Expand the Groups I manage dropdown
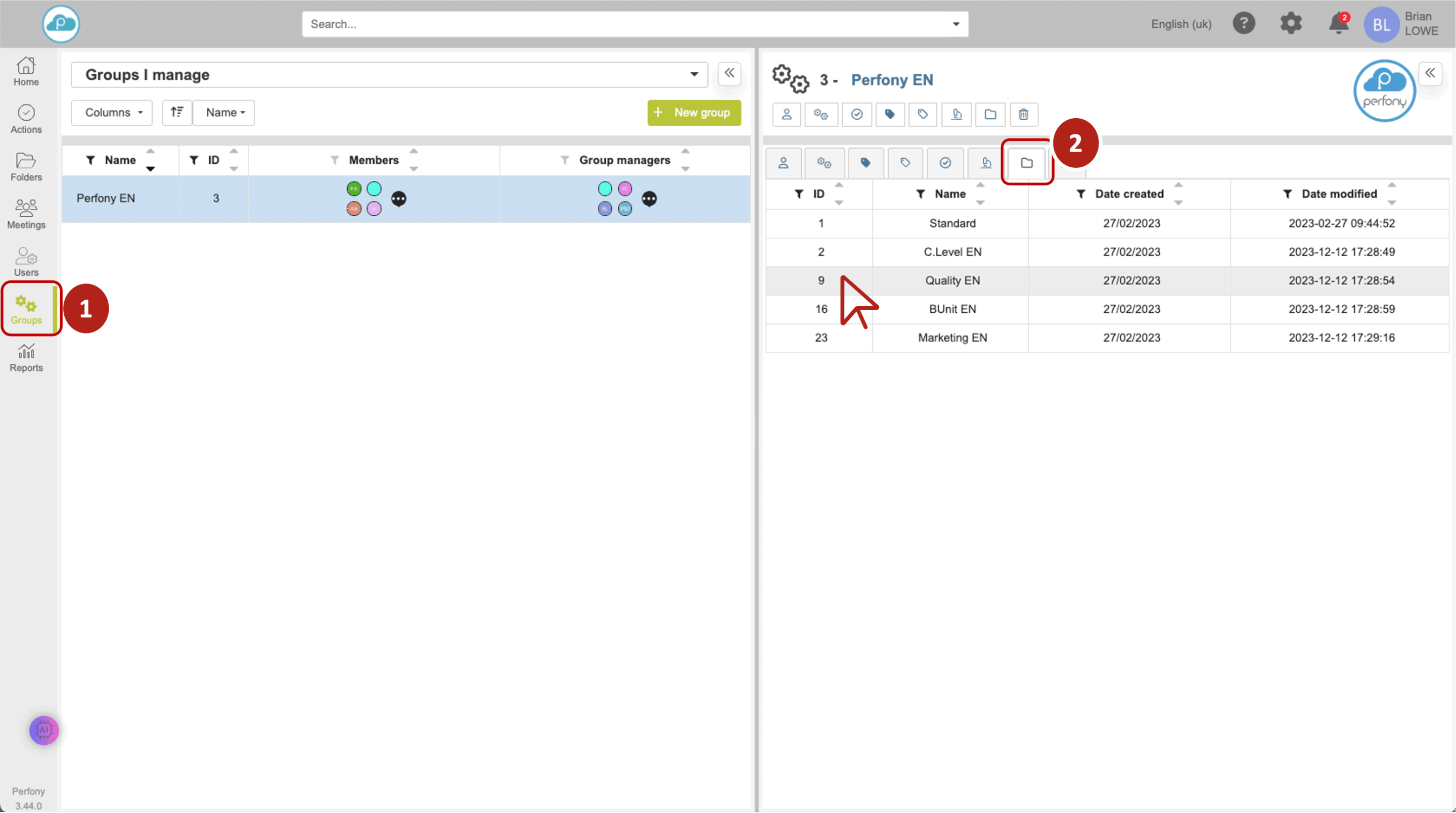The image size is (1456, 813). click(x=694, y=75)
